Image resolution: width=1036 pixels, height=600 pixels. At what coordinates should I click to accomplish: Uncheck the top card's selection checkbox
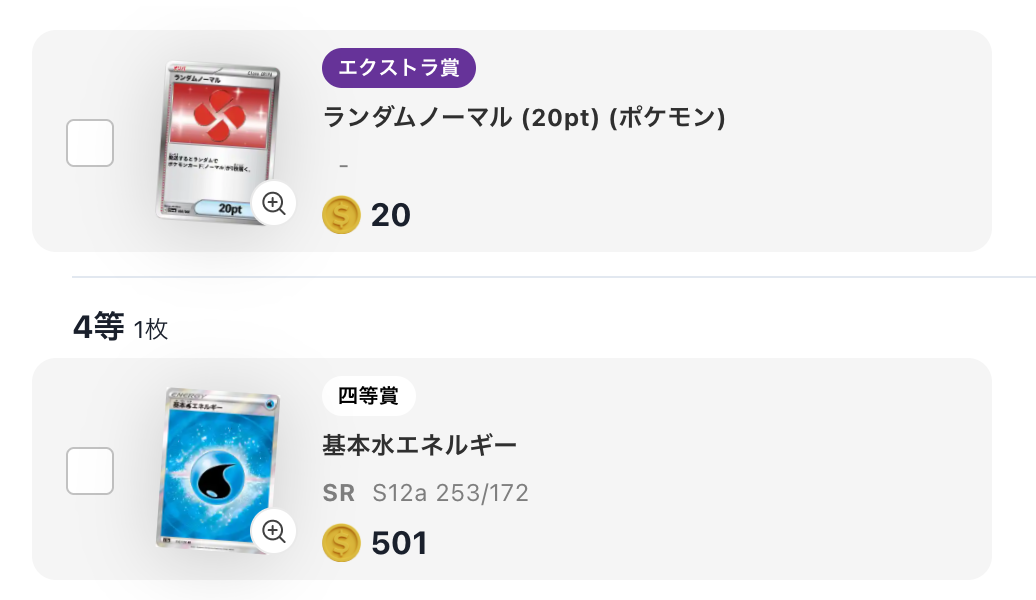coord(89,143)
